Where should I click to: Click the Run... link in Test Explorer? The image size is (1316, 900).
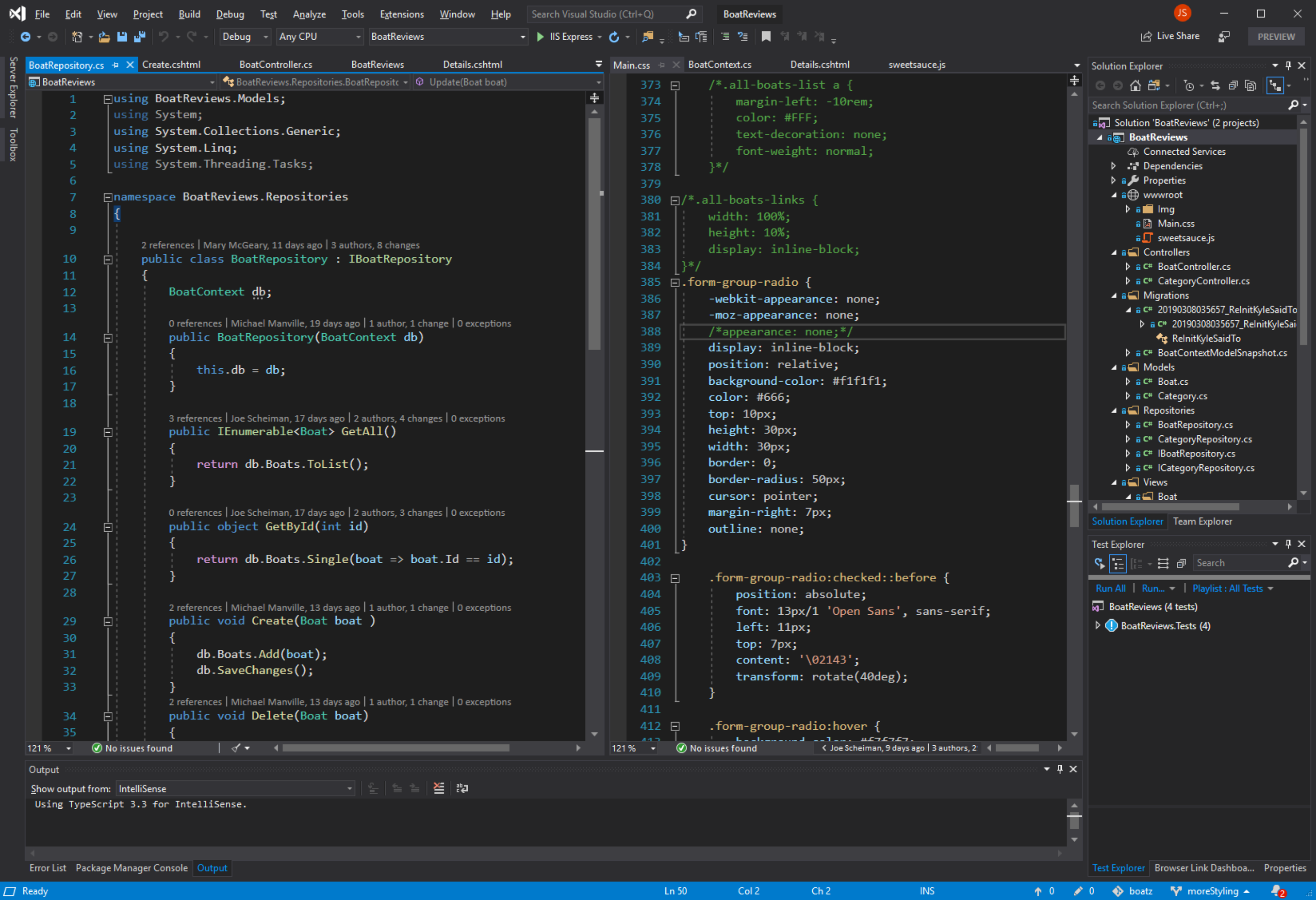pyautogui.click(x=1153, y=588)
